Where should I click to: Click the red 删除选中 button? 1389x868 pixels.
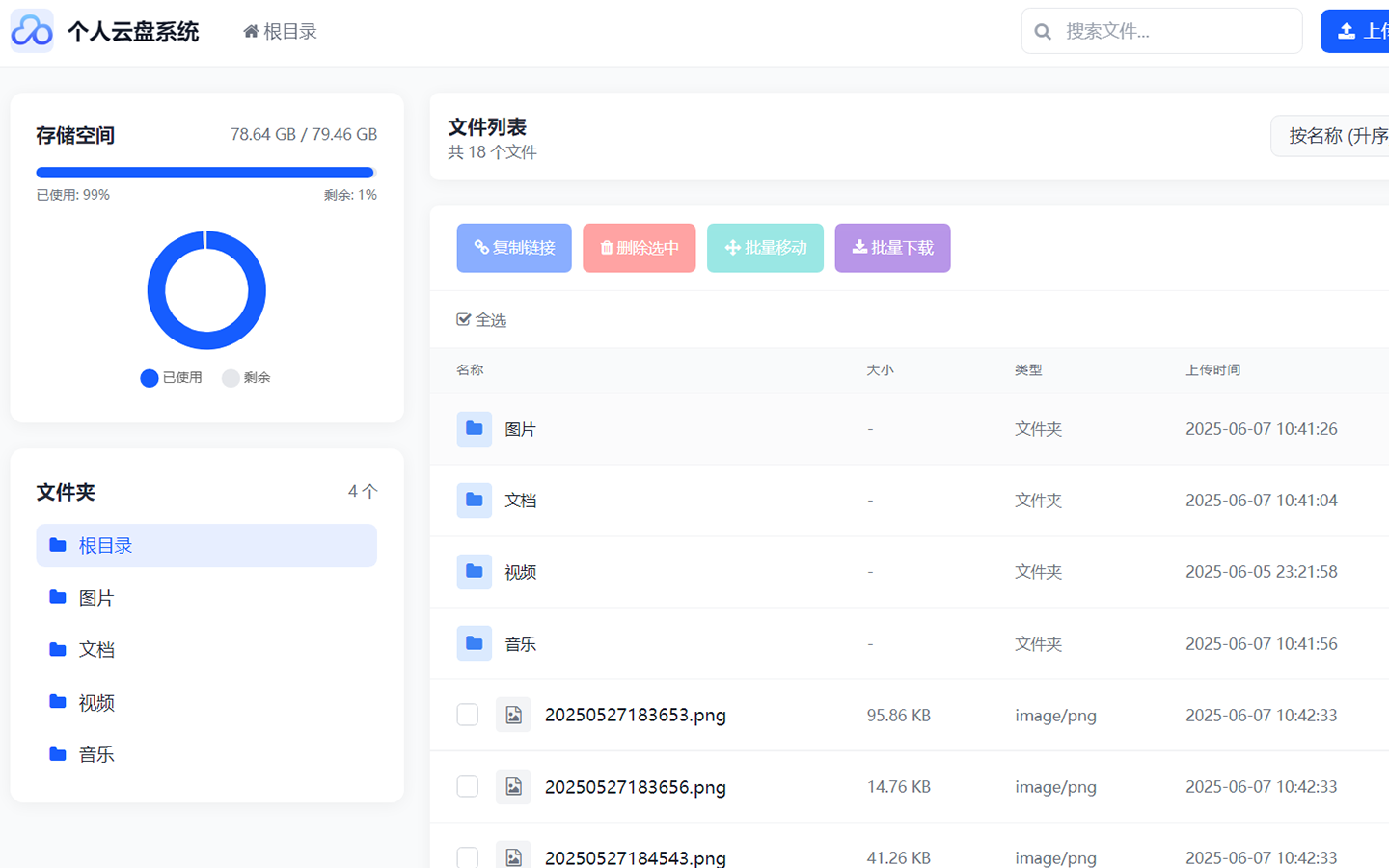(639, 248)
